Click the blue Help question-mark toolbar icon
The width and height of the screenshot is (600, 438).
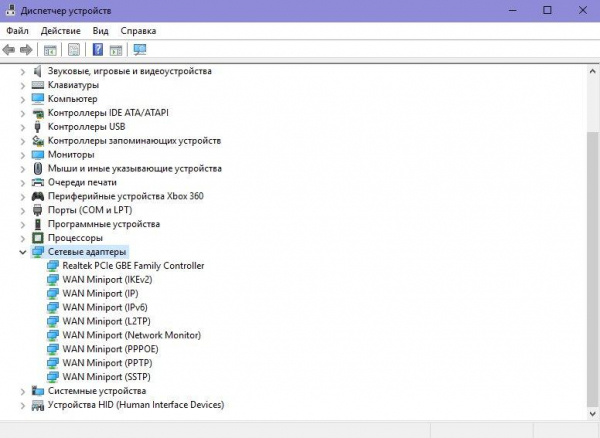(98, 50)
